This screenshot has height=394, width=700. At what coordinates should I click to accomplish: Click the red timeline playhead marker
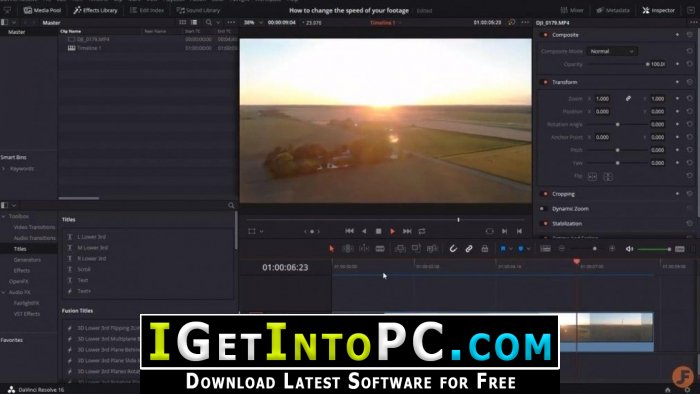point(576,261)
